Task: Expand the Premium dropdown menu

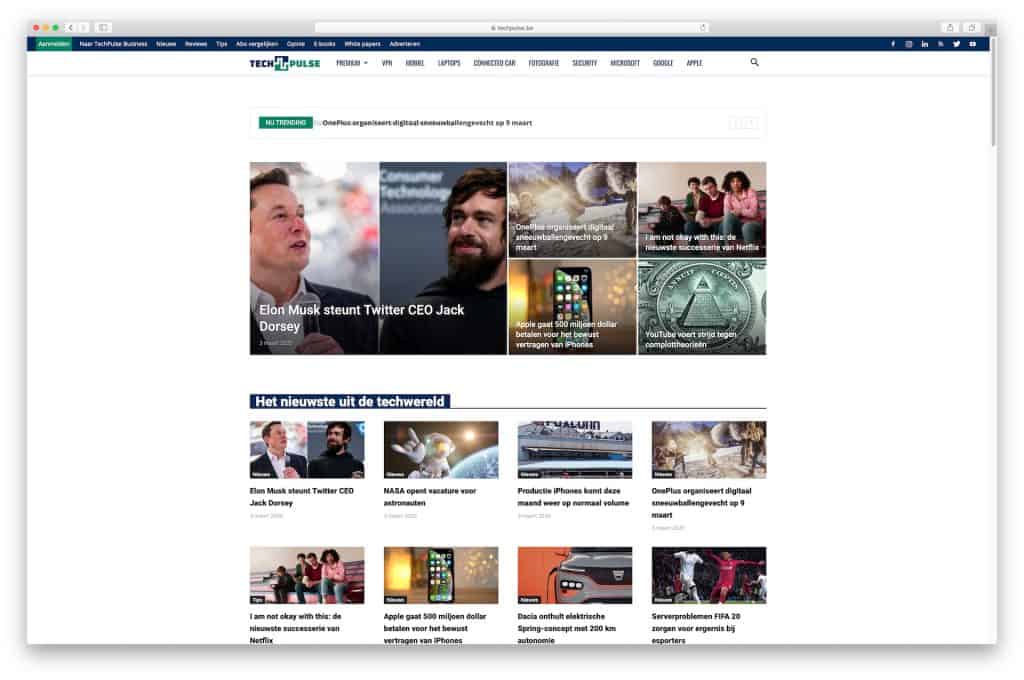Action: (352, 63)
